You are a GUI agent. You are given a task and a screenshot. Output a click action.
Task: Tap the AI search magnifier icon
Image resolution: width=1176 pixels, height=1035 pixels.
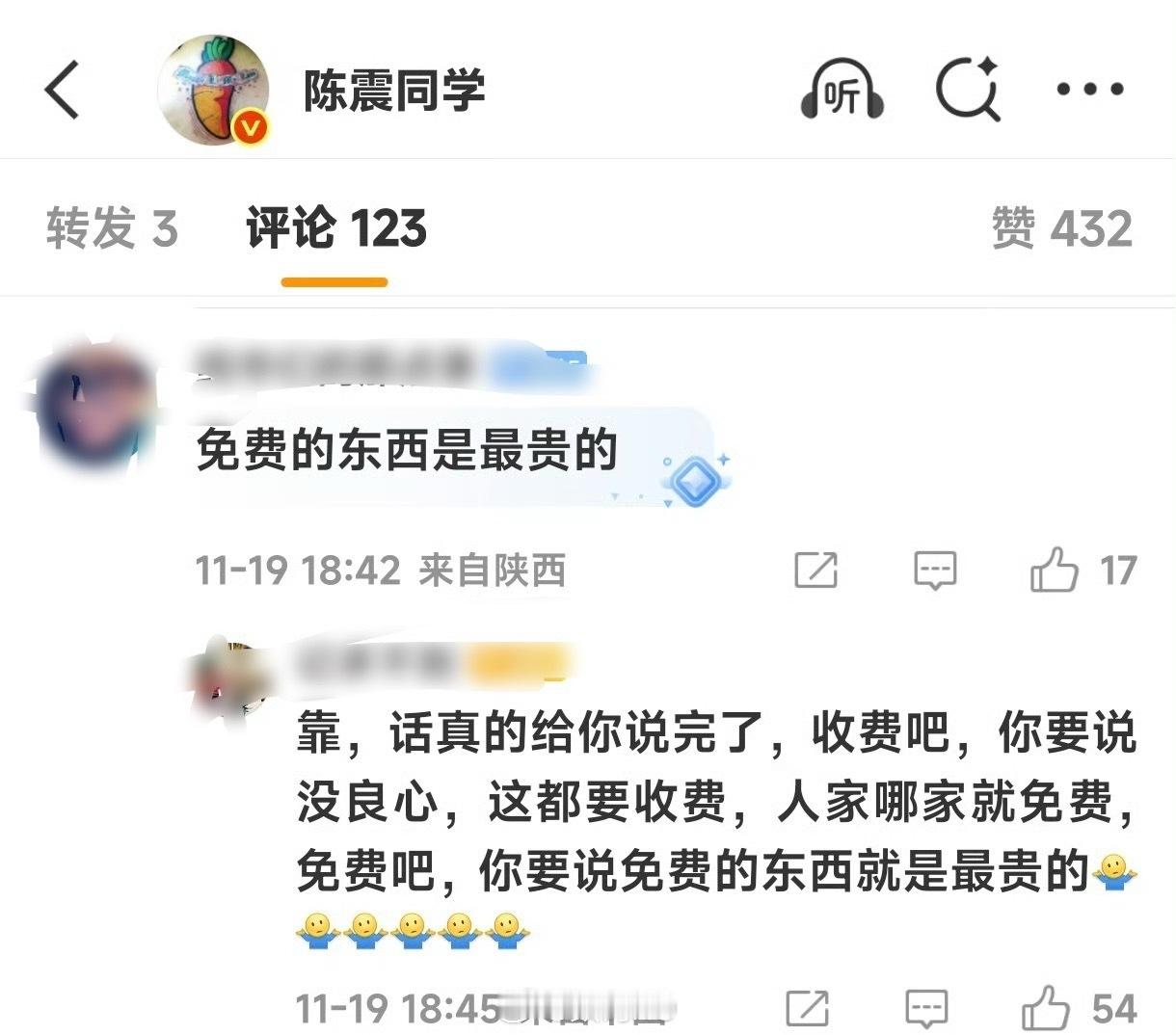click(x=968, y=90)
